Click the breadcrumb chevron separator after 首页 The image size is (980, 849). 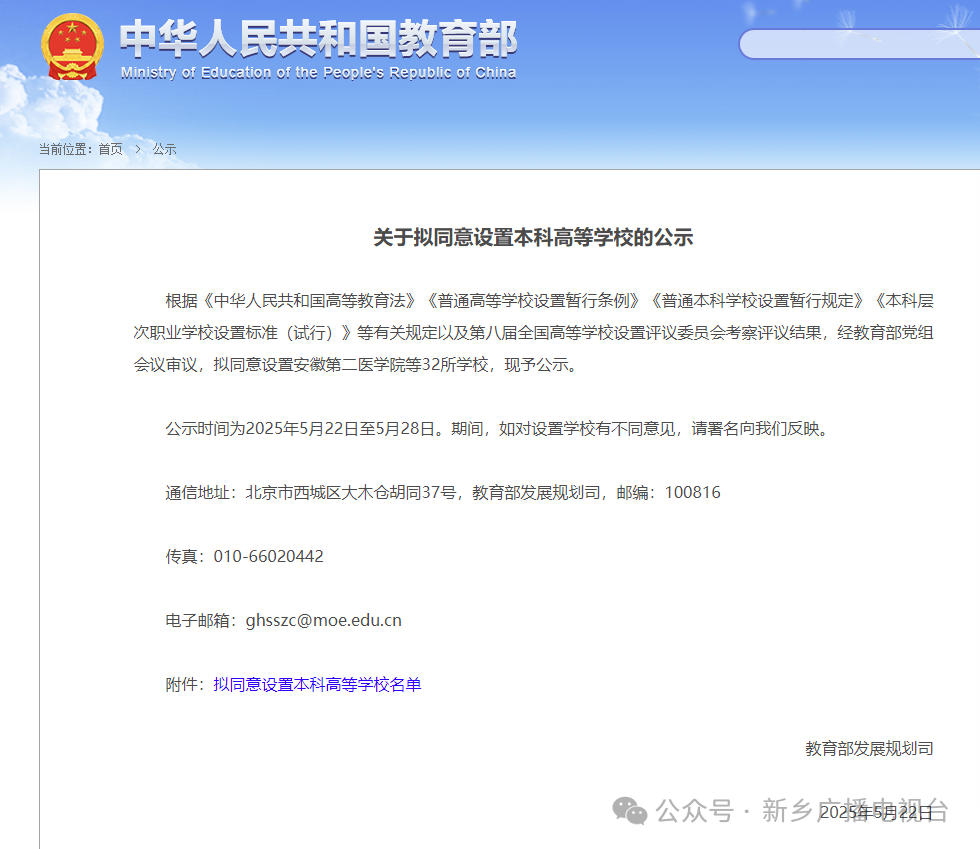138,149
